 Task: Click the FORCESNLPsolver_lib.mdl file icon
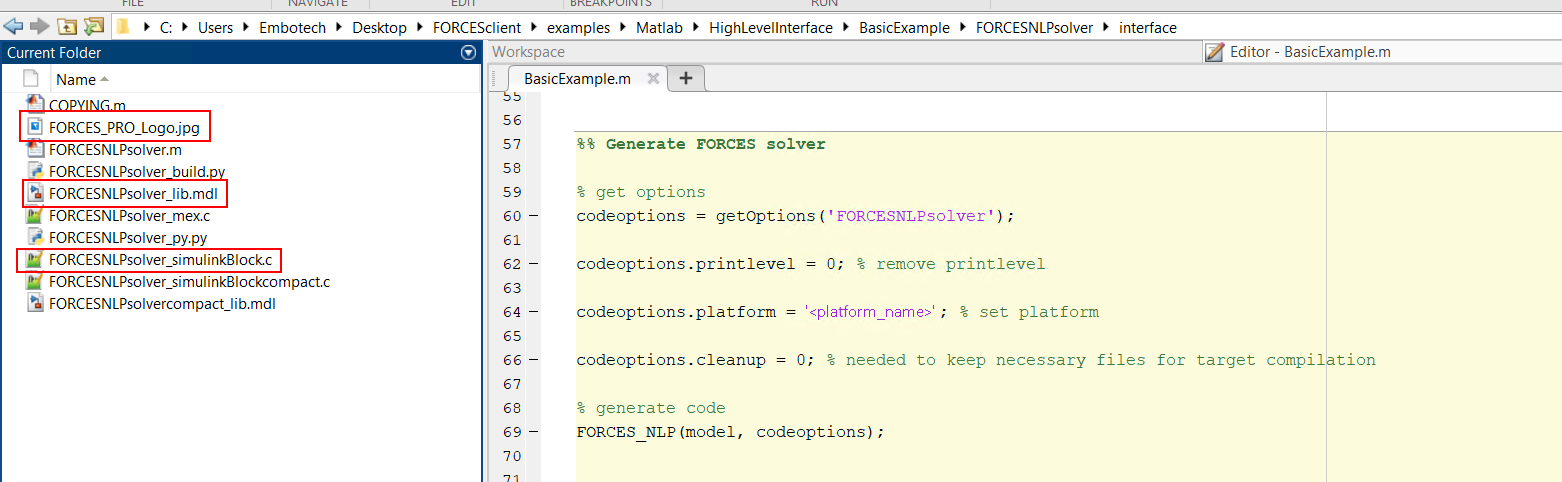[x=34, y=193]
